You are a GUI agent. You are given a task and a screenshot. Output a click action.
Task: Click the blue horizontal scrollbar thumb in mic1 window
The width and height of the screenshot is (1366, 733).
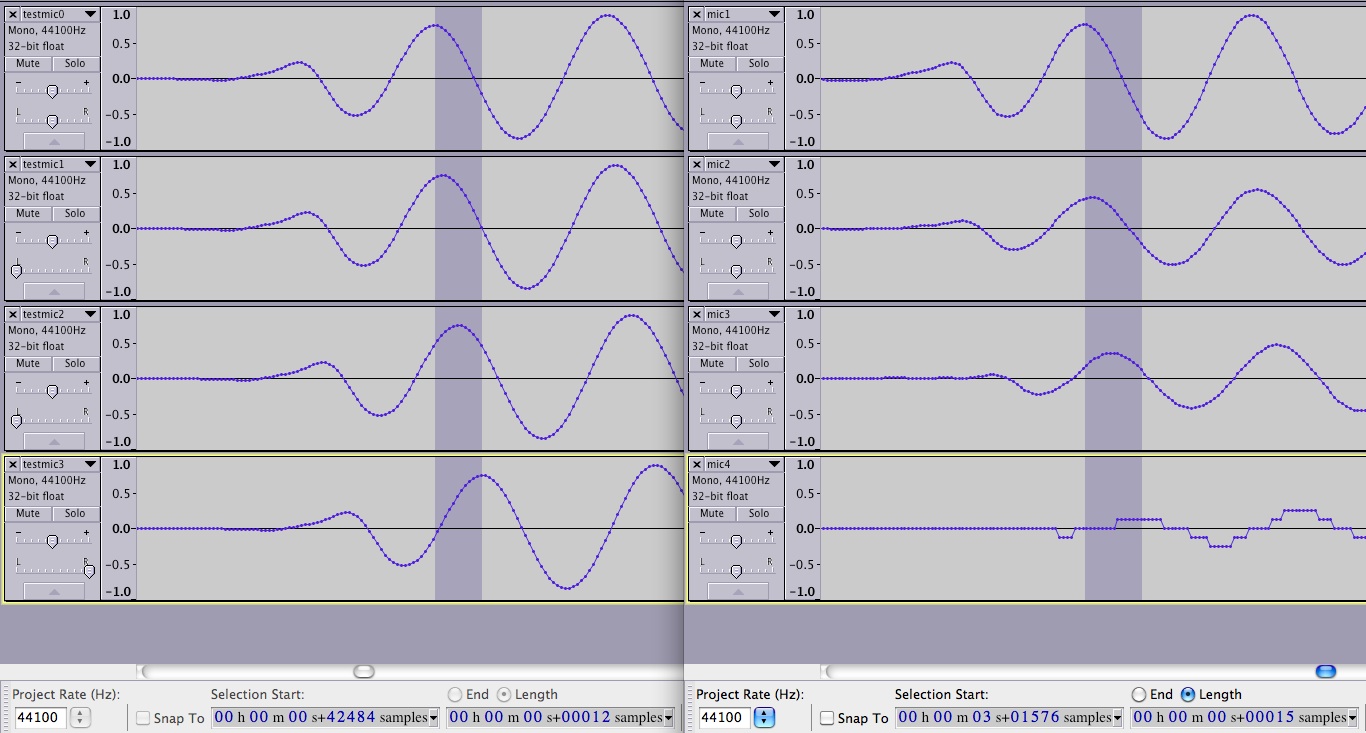[x=1326, y=671]
